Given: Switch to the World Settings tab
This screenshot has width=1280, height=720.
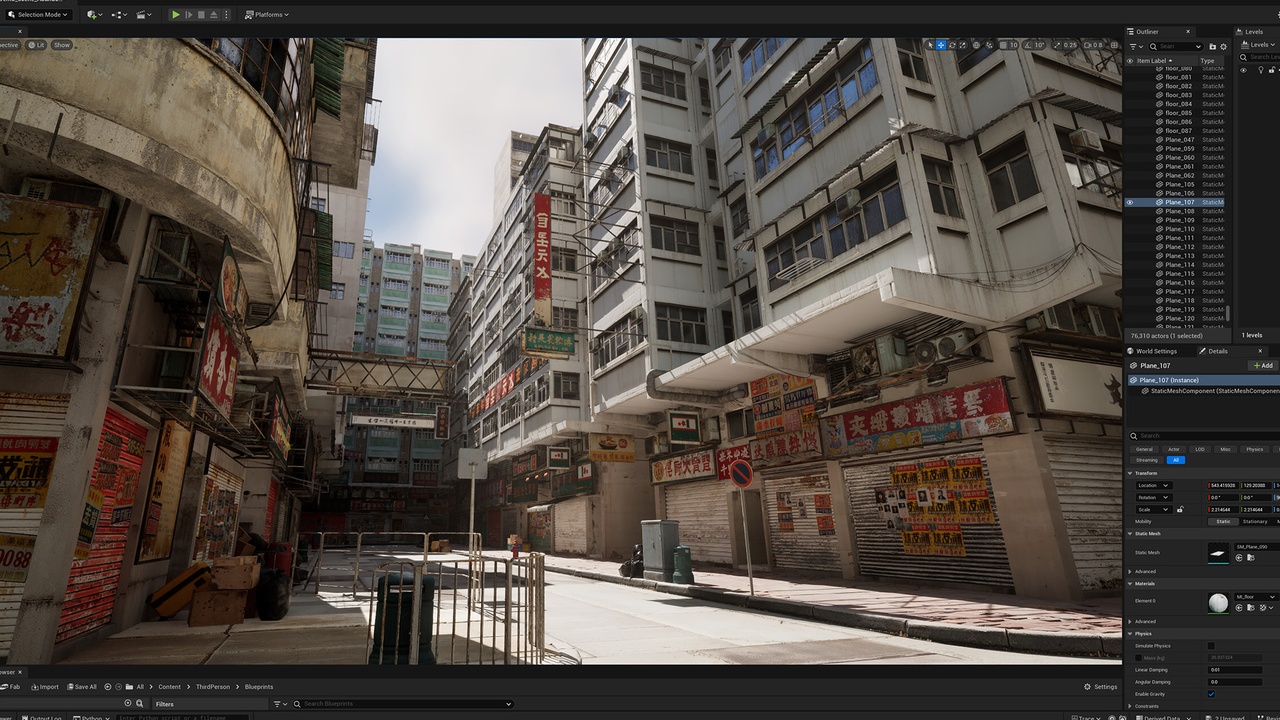Looking at the screenshot, I should (1156, 351).
